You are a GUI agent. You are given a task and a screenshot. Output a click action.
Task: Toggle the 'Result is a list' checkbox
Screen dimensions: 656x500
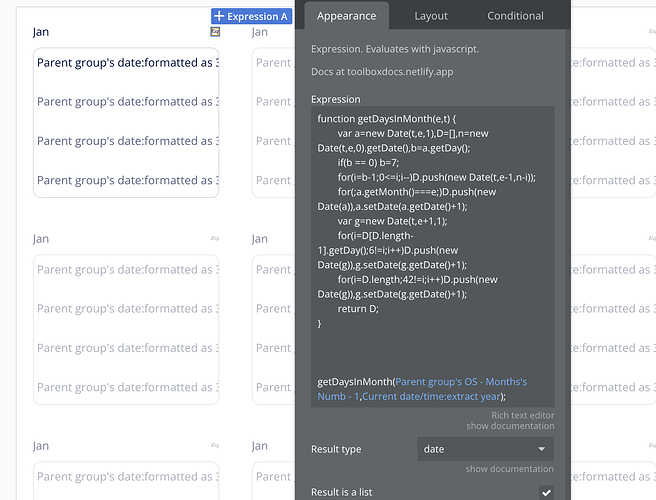(546, 492)
